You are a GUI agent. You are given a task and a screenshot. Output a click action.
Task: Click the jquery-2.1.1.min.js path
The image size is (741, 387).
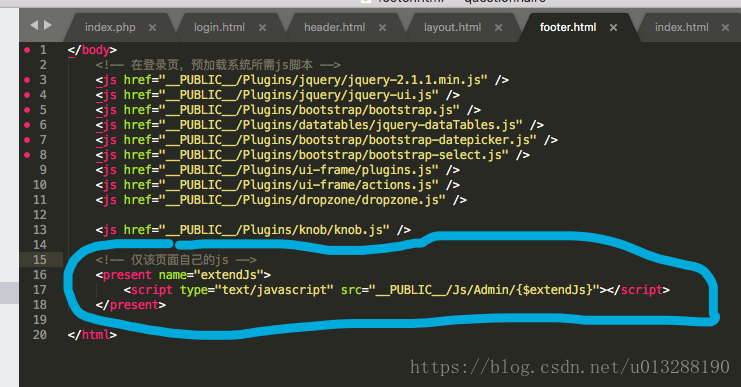pyautogui.click(x=326, y=80)
